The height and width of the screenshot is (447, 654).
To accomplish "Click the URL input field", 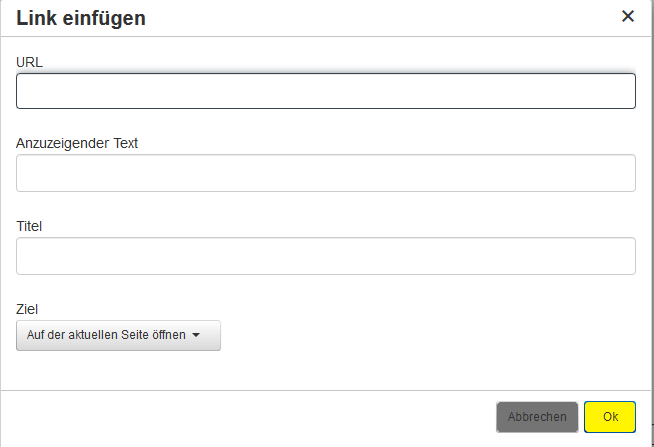I will pos(326,91).
